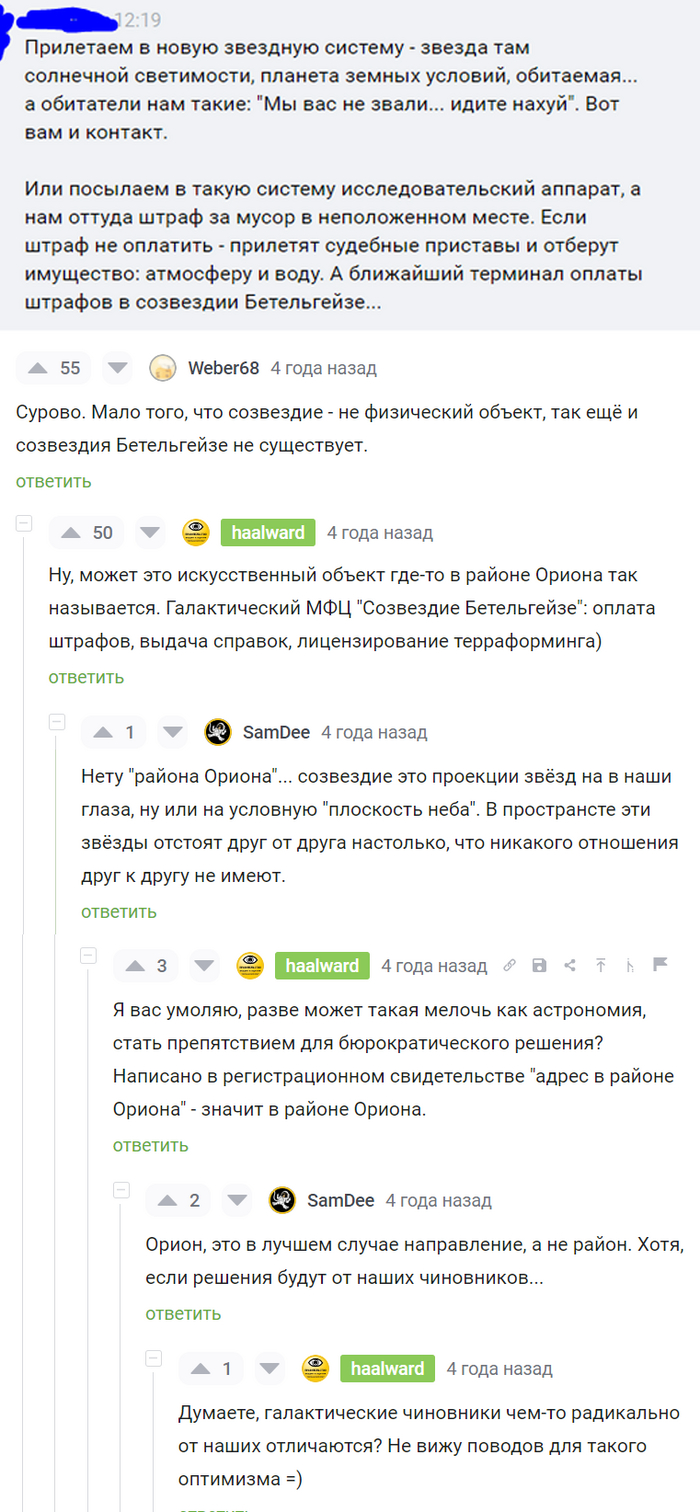Upvote haalward's comment rated 50
Viewport: 700px width, 1512px height.
[x=70, y=532]
